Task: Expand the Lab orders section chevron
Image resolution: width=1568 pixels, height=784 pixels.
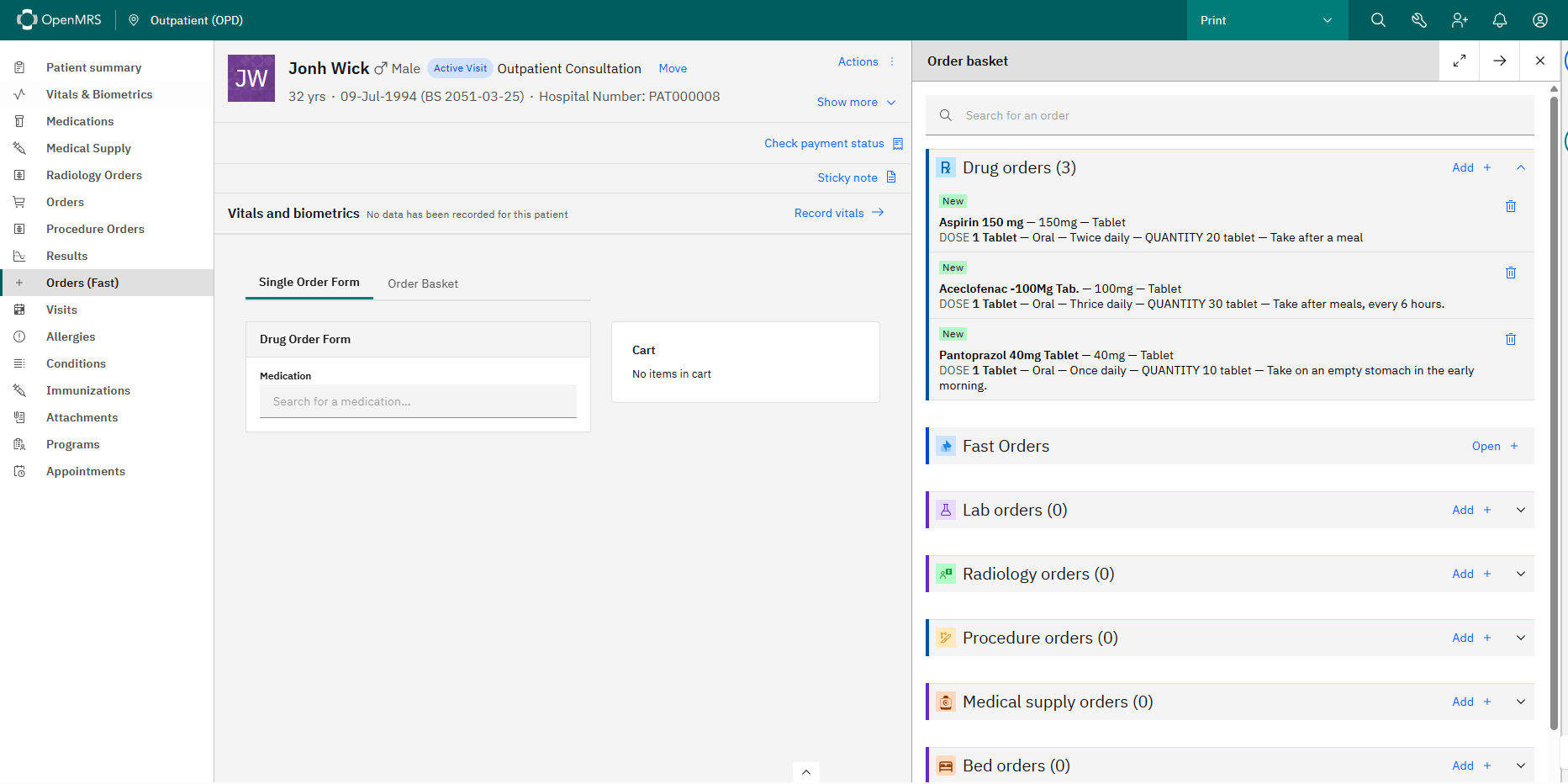Action: 1521,510
